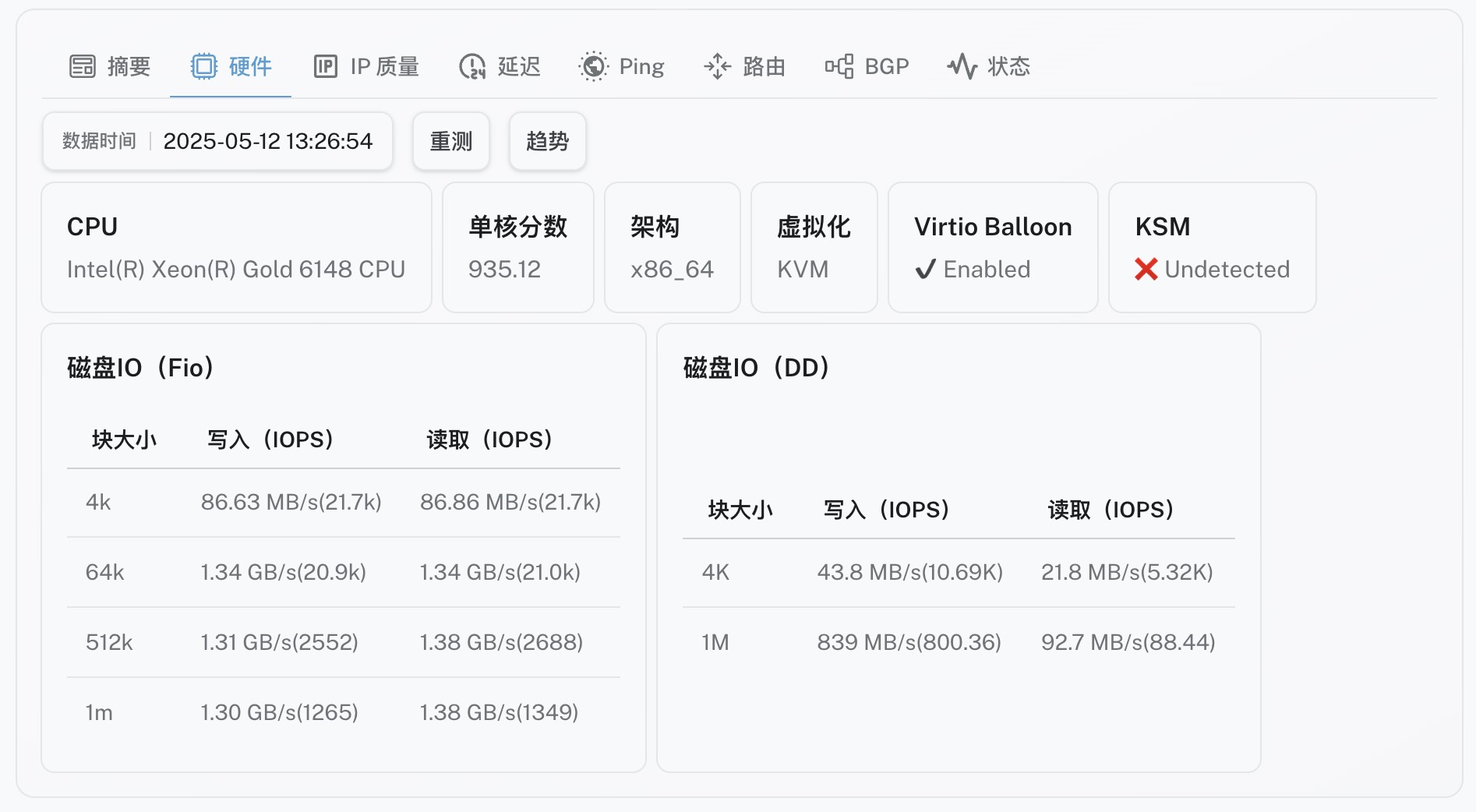Click the summary (摘要) tab icon
The image size is (1476, 812).
pyautogui.click(x=82, y=67)
